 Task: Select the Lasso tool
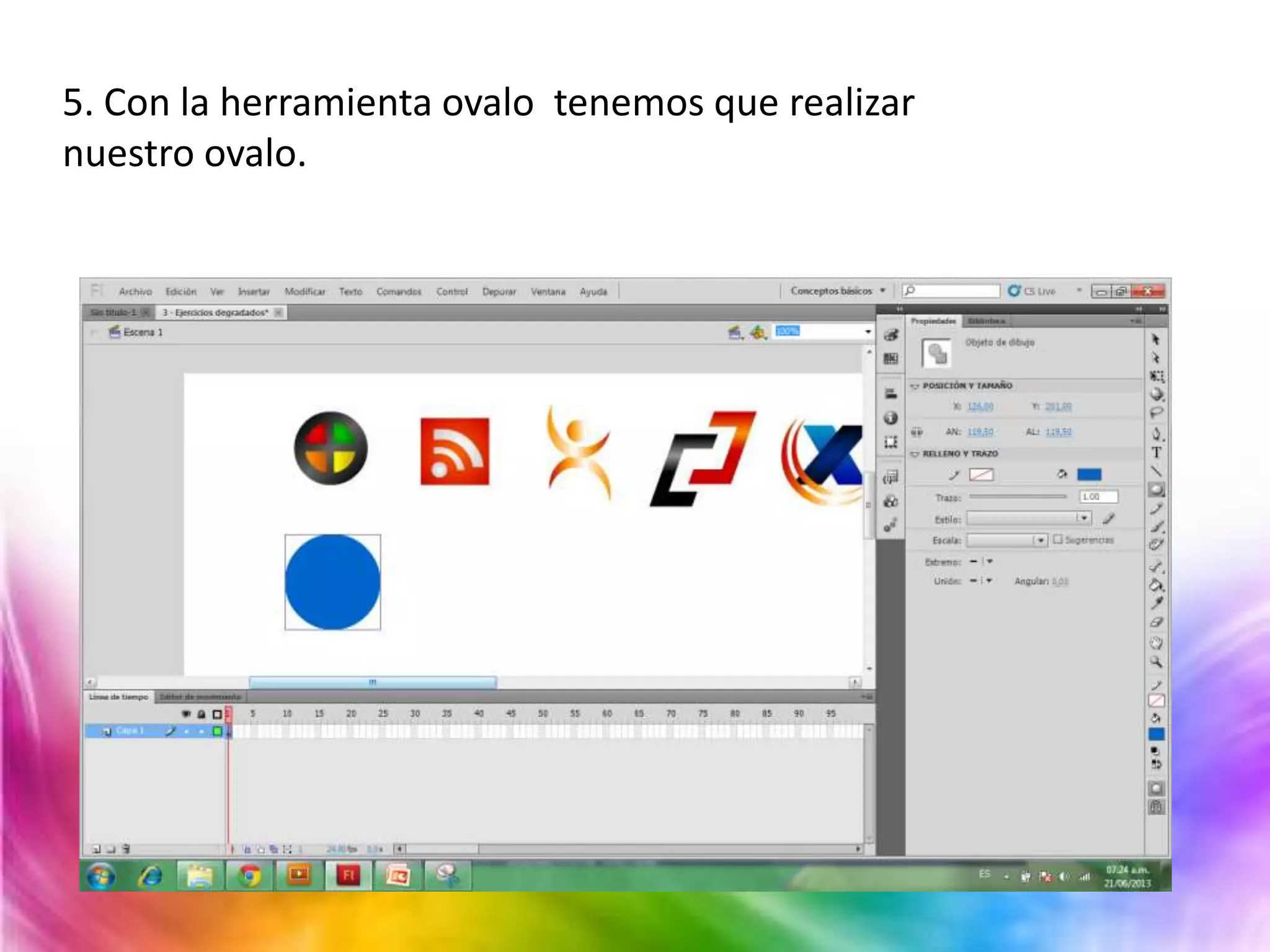coord(1157,413)
